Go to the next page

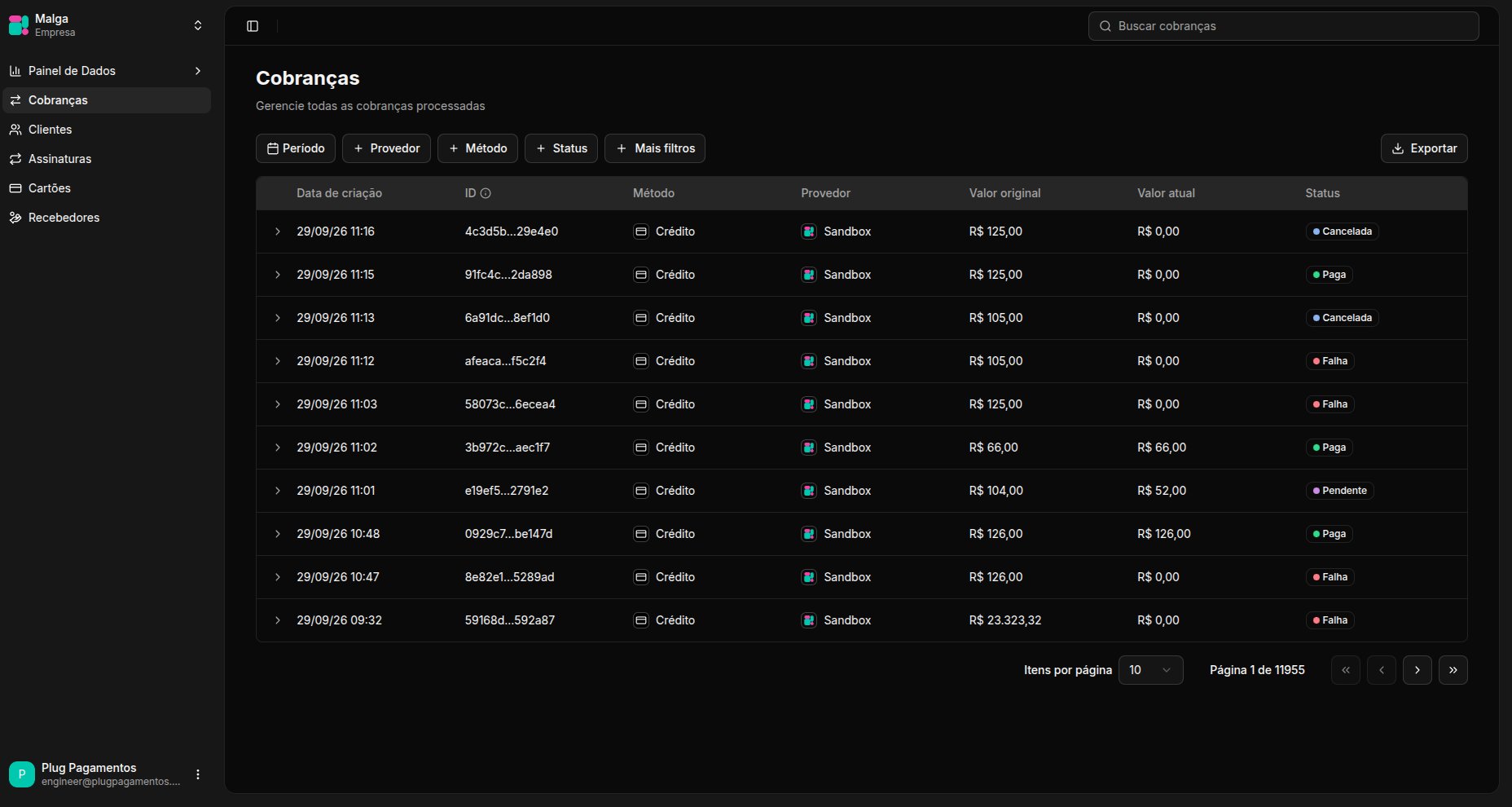tap(1417, 670)
